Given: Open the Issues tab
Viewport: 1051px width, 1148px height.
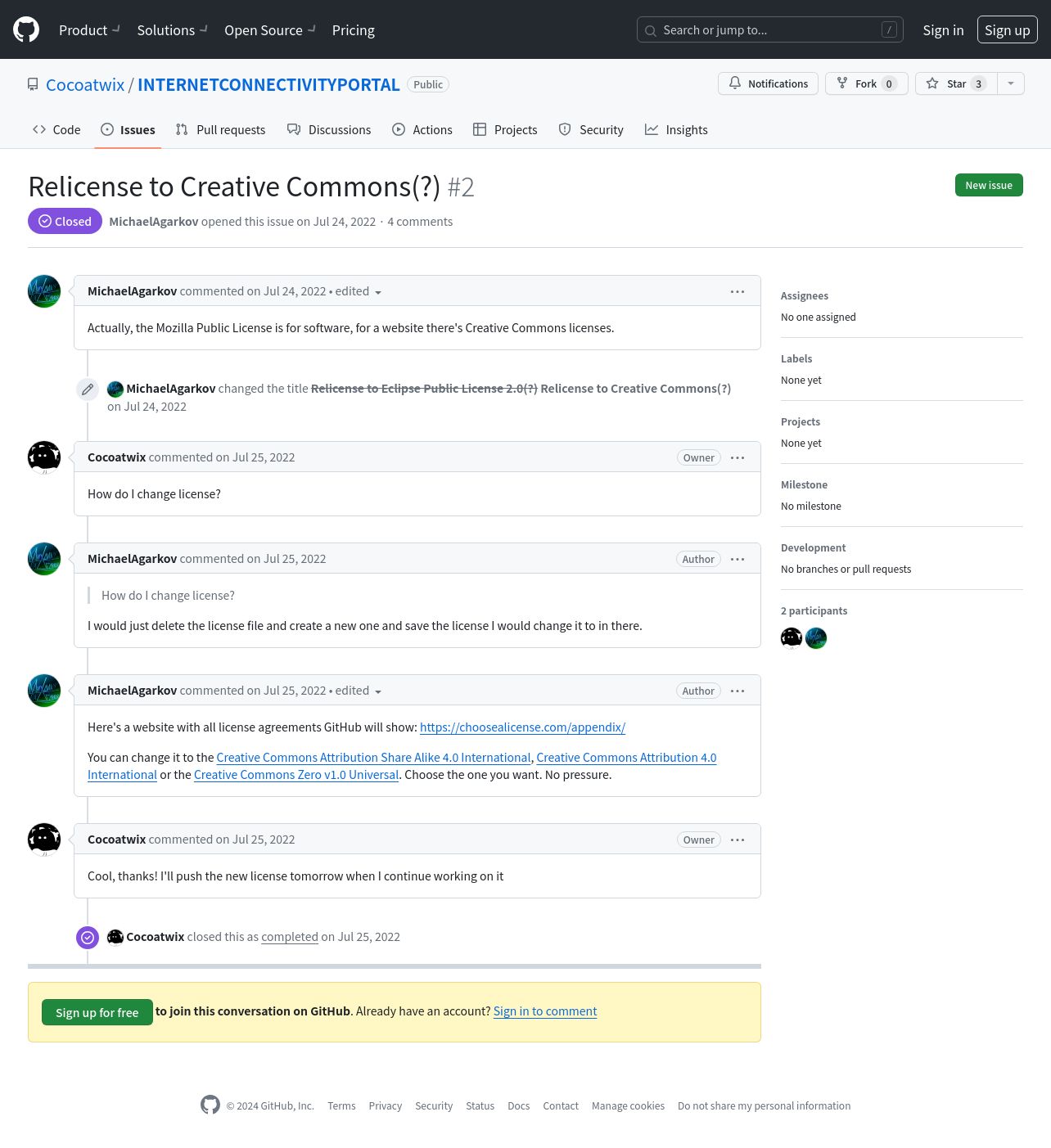Looking at the screenshot, I should [128, 129].
